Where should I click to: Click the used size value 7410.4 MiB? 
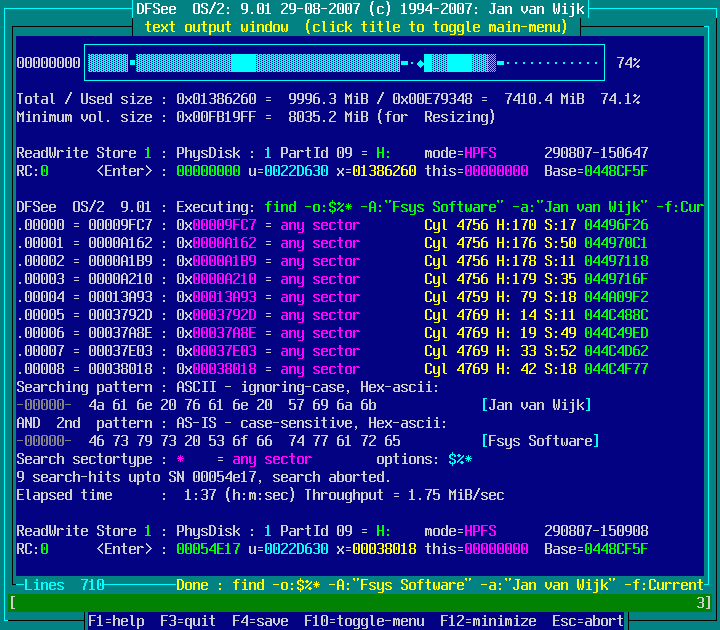click(544, 99)
